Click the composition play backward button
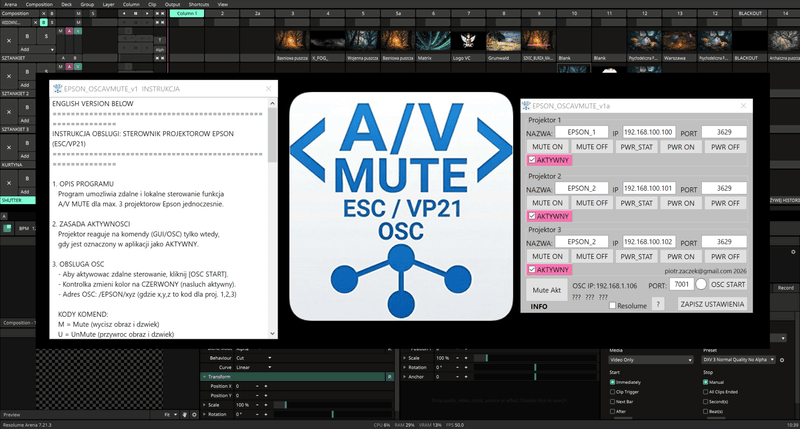 pyautogui.click(x=123, y=13)
